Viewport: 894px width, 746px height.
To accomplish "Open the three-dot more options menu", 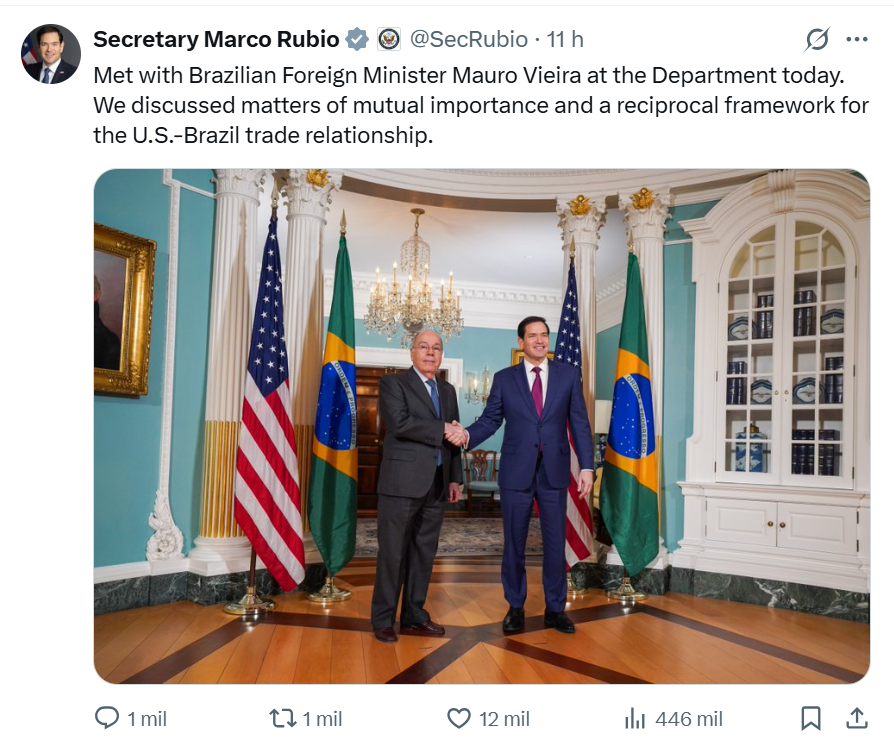I will [857, 39].
